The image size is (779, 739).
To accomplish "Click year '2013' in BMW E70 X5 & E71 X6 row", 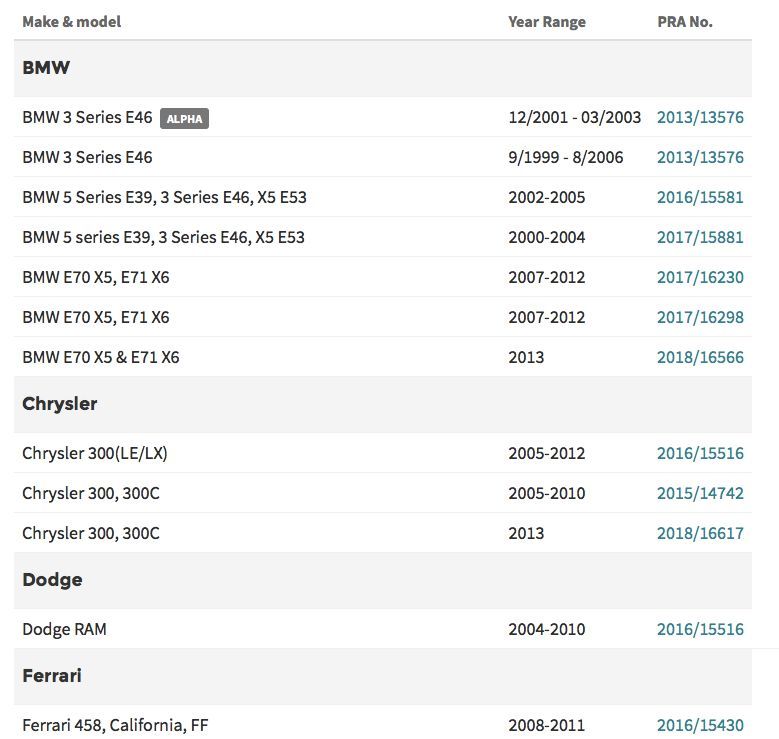I will 526,357.
